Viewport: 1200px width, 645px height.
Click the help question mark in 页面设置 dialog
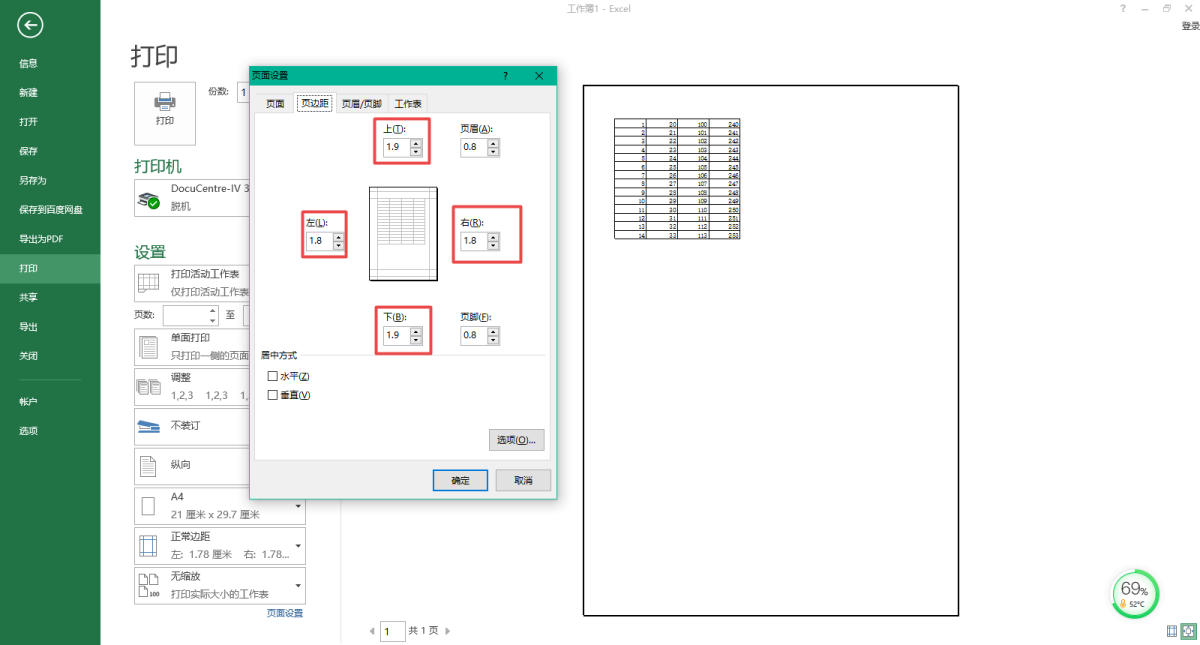point(505,76)
